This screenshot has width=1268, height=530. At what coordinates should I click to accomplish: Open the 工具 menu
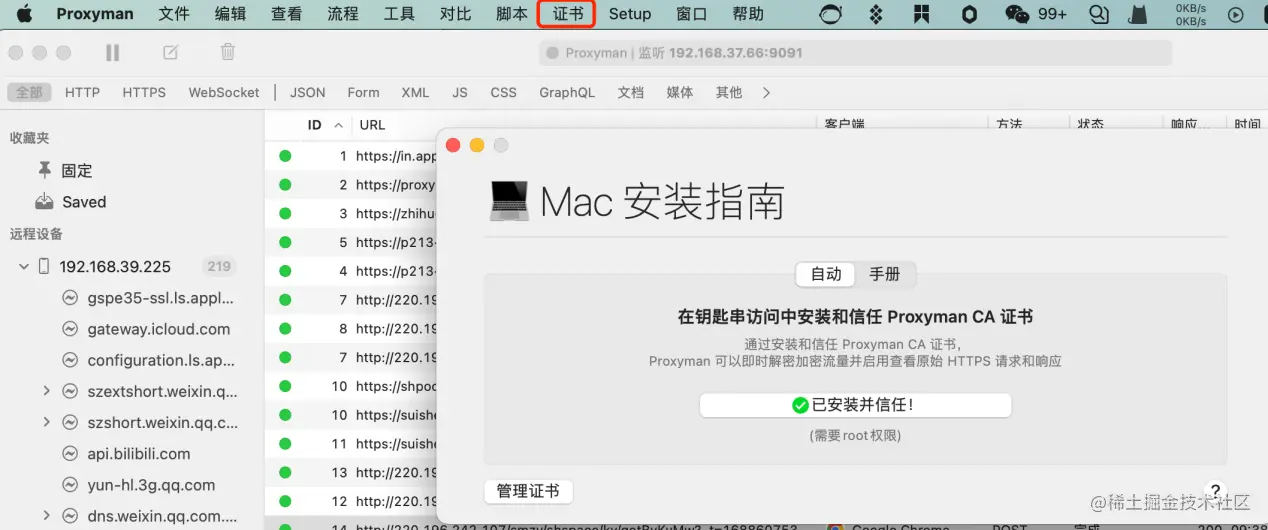[399, 14]
